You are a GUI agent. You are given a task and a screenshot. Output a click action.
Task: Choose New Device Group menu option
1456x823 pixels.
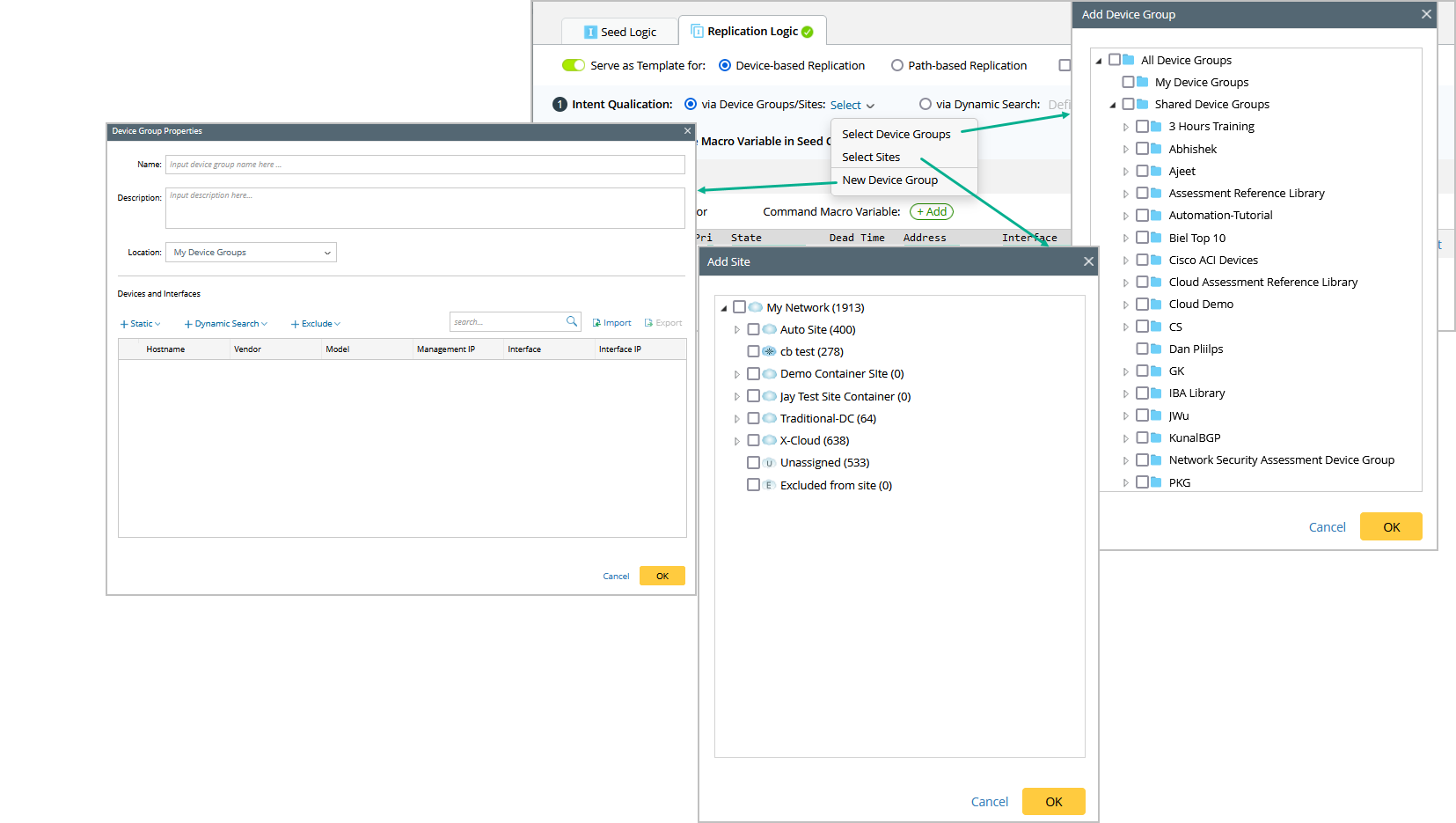(x=889, y=180)
